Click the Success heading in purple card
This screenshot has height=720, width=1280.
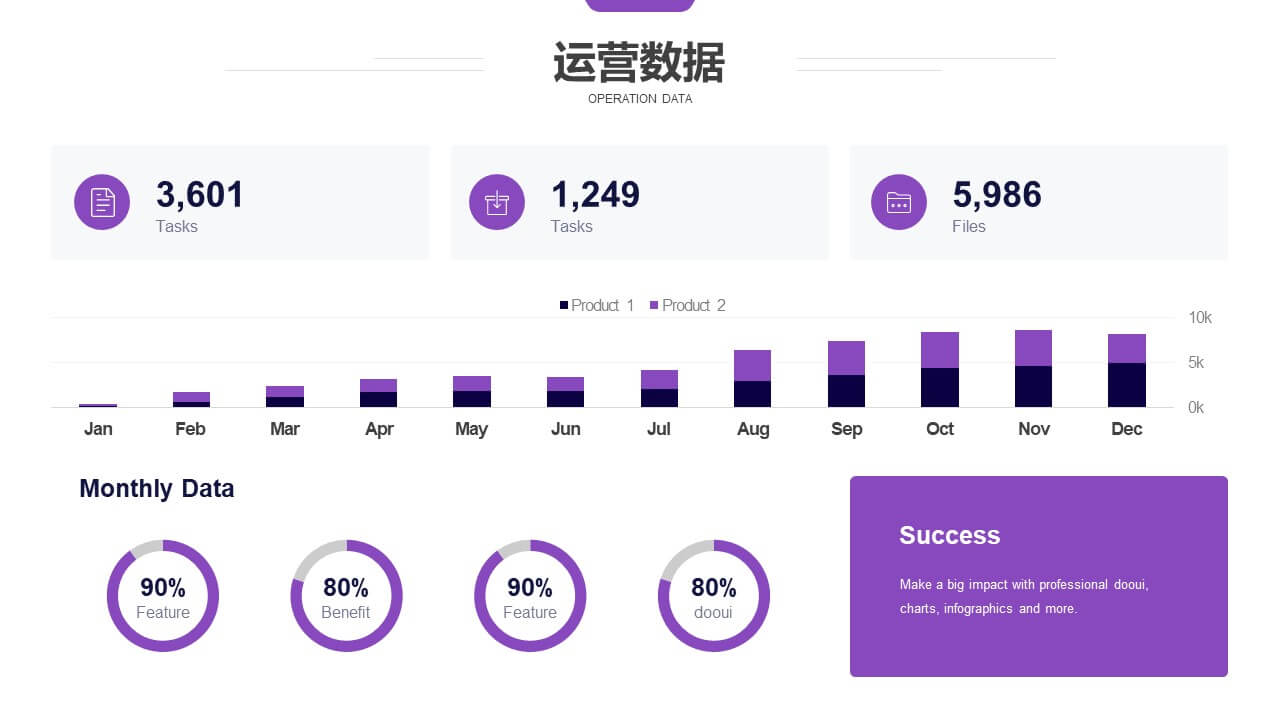tap(949, 535)
